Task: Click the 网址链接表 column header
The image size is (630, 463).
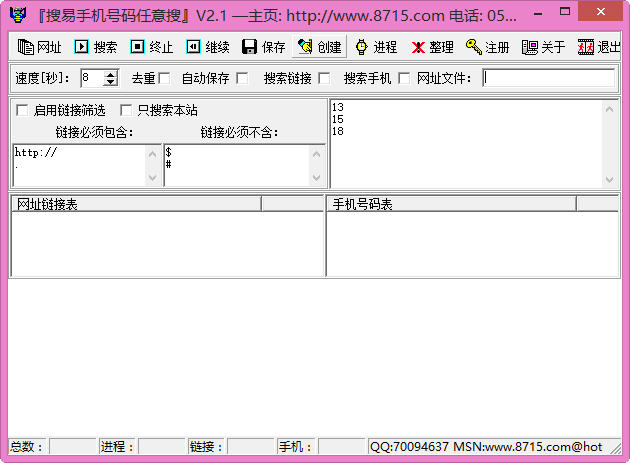Action: tap(137, 204)
